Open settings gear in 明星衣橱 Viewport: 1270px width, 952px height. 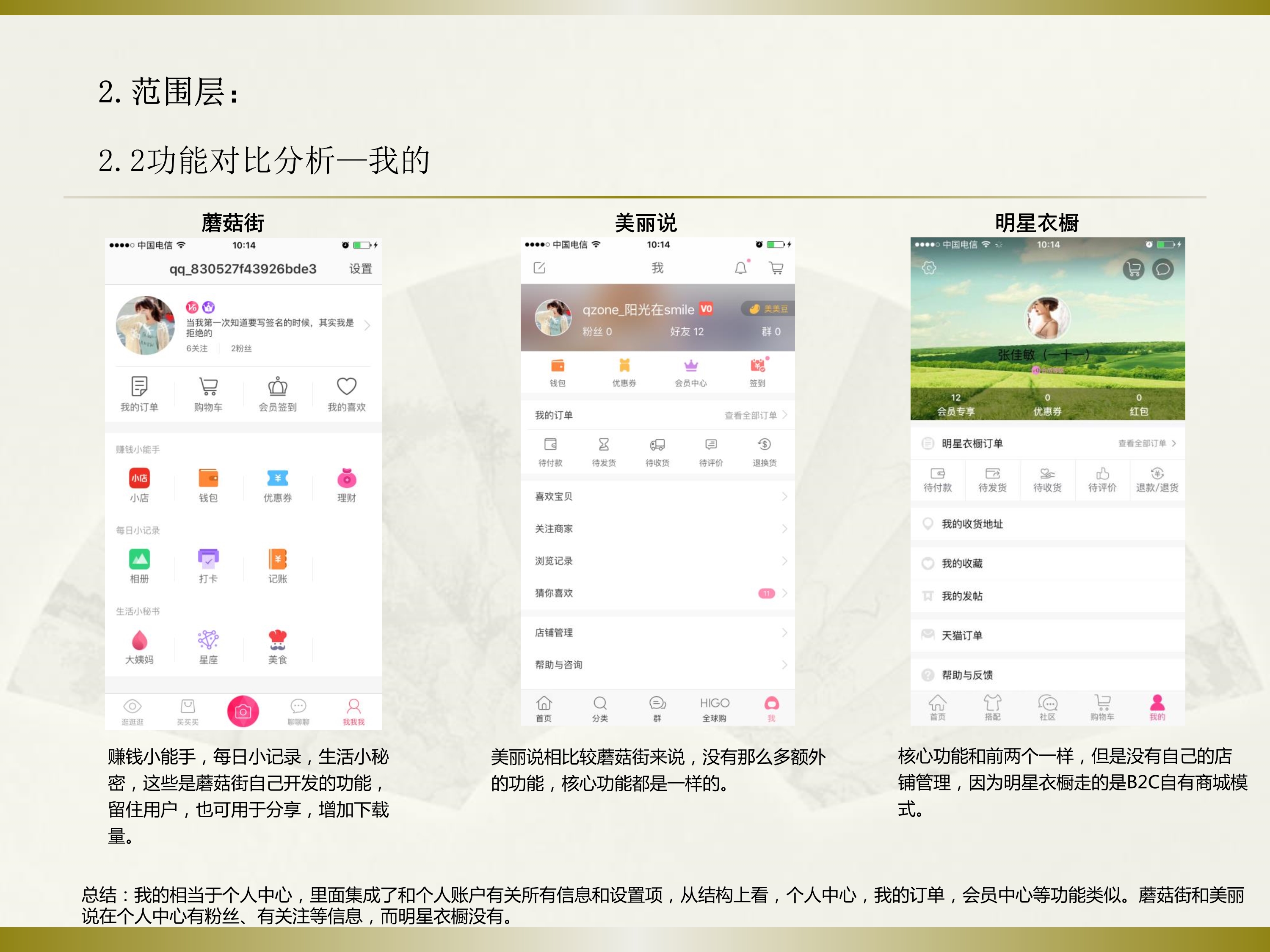coord(929,268)
